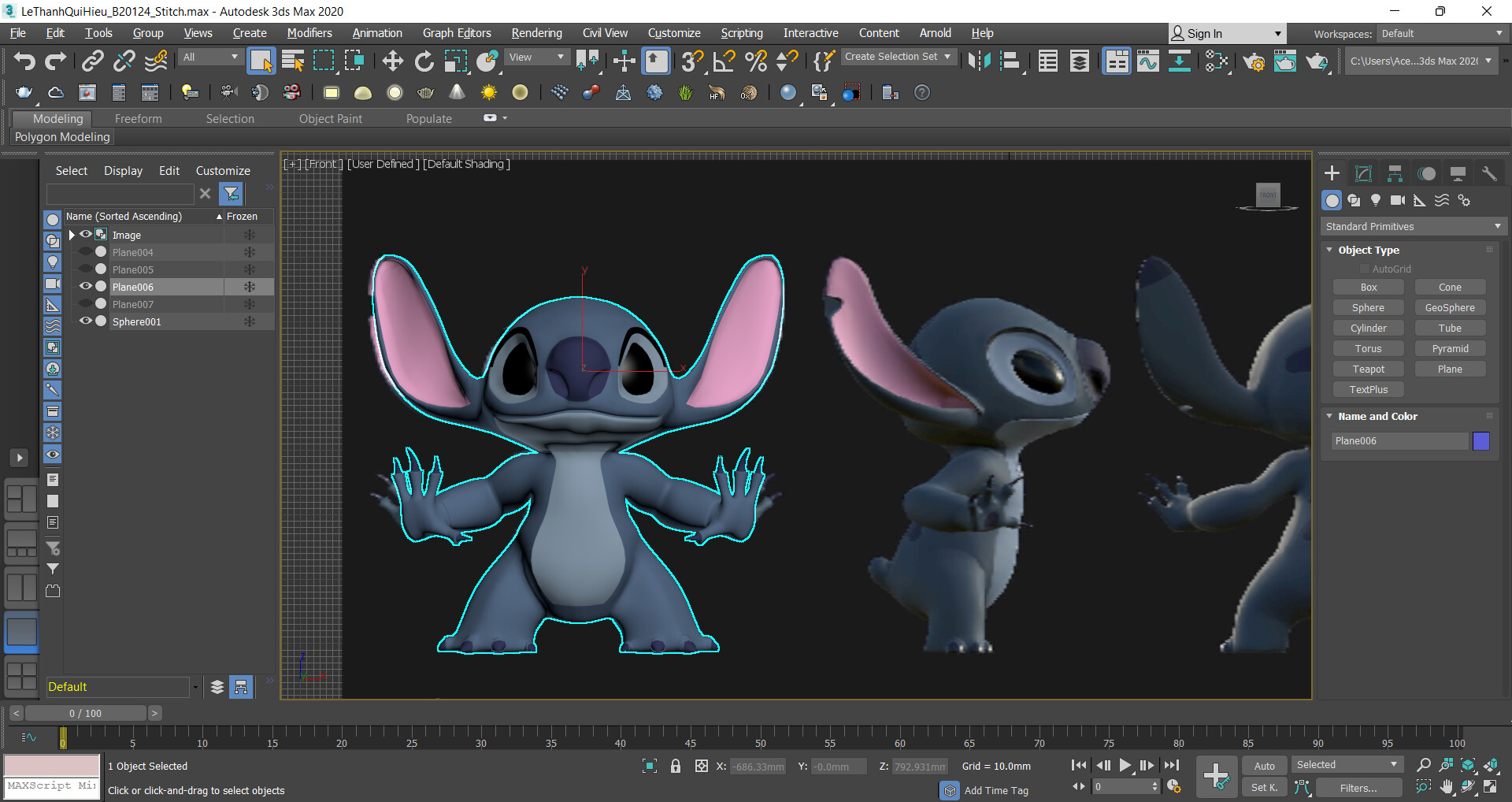Screen dimensions: 1512x802
Task: Toggle Auto Key animation mode
Action: [x=1264, y=765]
